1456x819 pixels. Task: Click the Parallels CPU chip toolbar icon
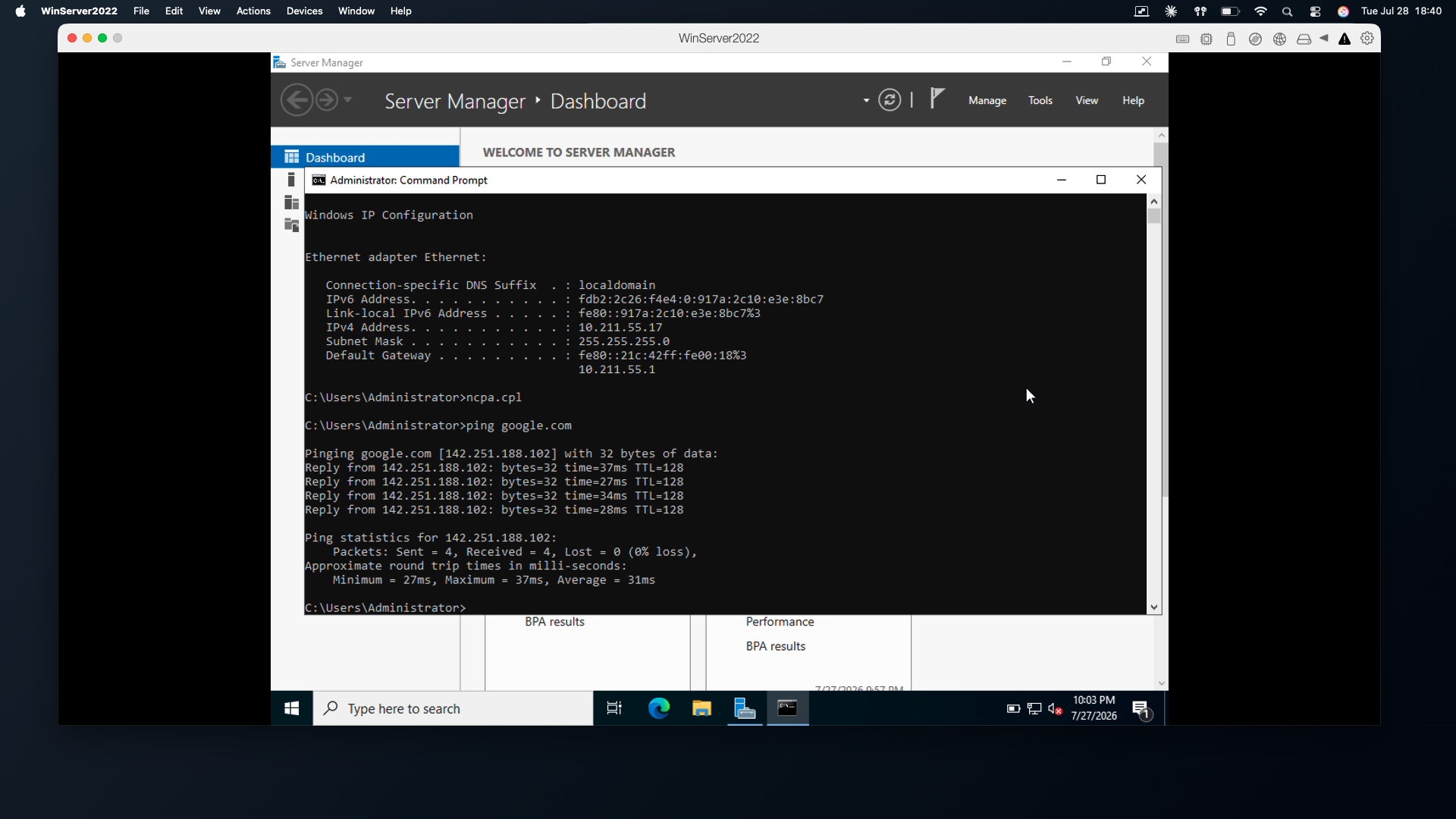pos(1207,39)
